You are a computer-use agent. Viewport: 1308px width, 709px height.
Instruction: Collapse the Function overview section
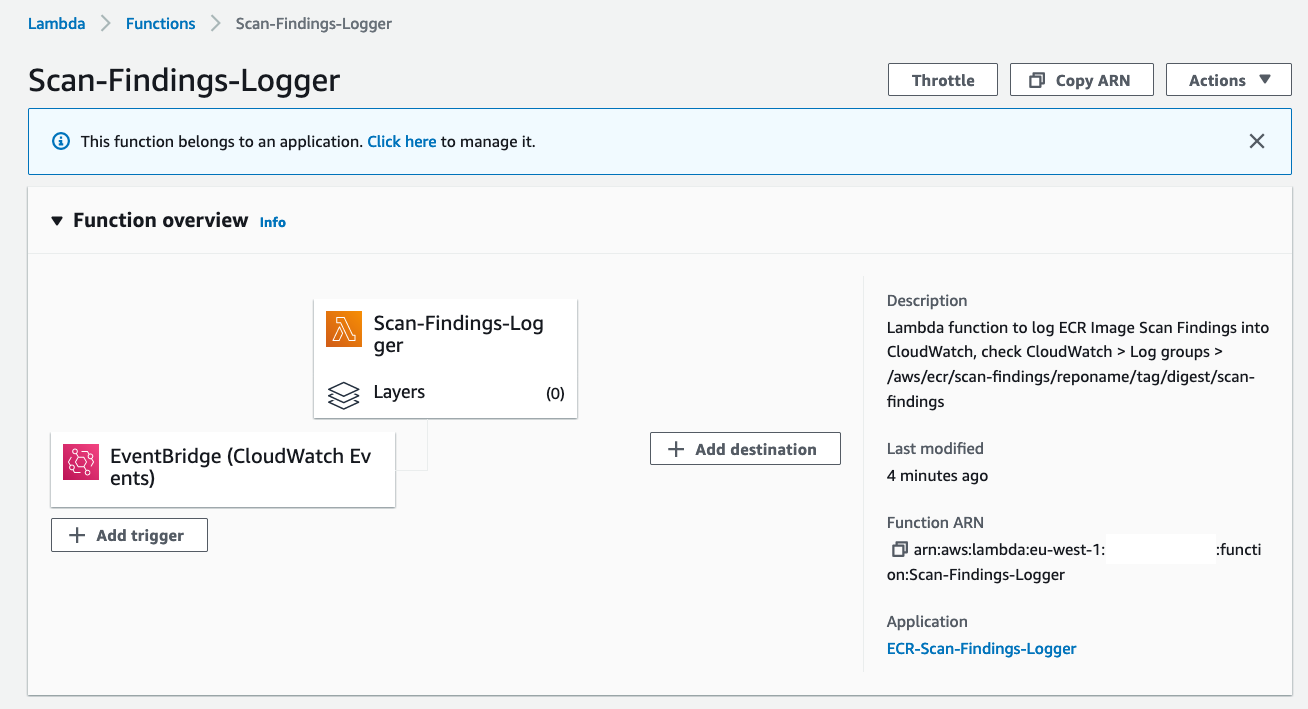57,221
